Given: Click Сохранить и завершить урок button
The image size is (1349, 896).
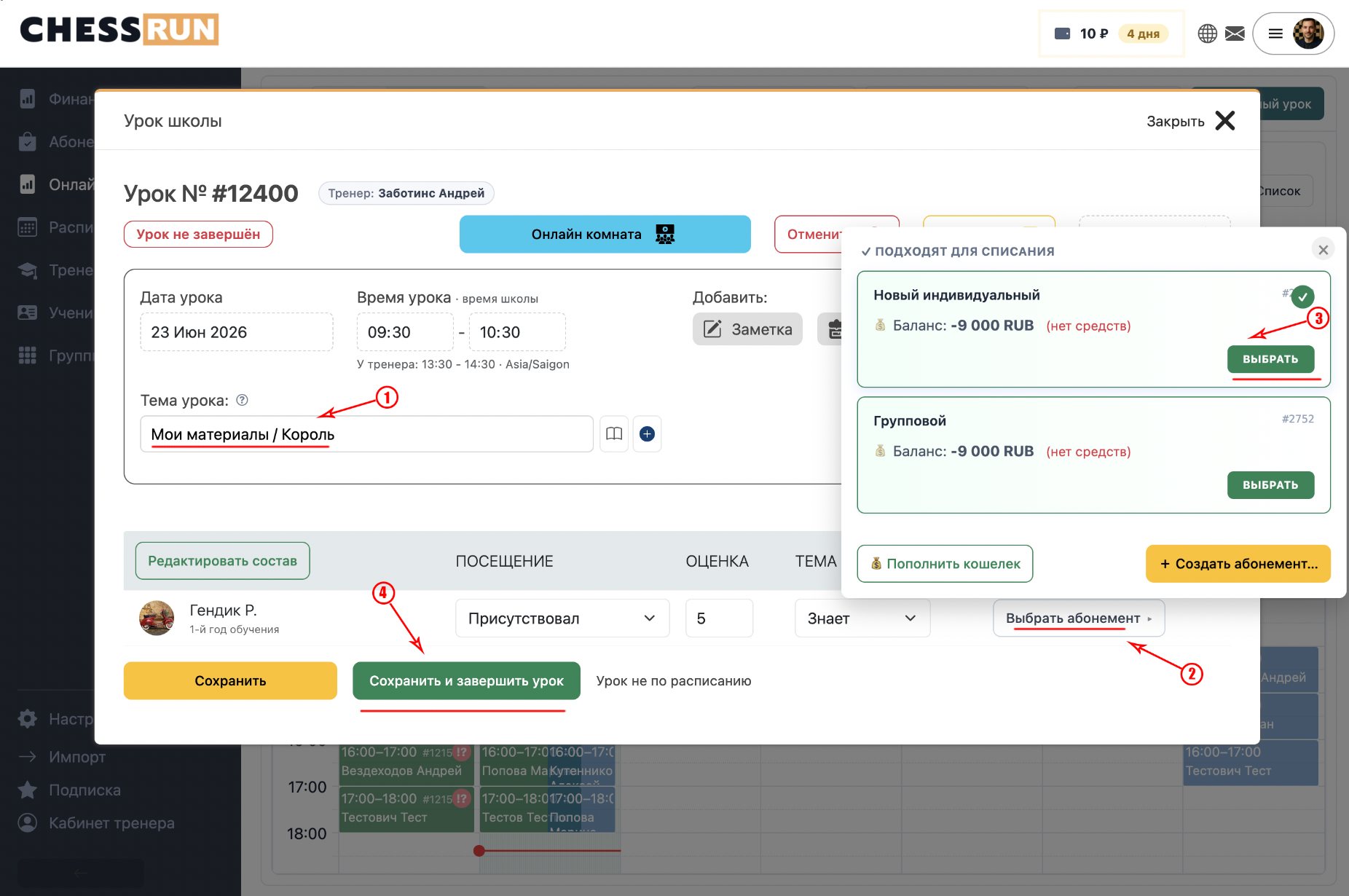Looking at the screenshot, I should click(x=466, y=680).
